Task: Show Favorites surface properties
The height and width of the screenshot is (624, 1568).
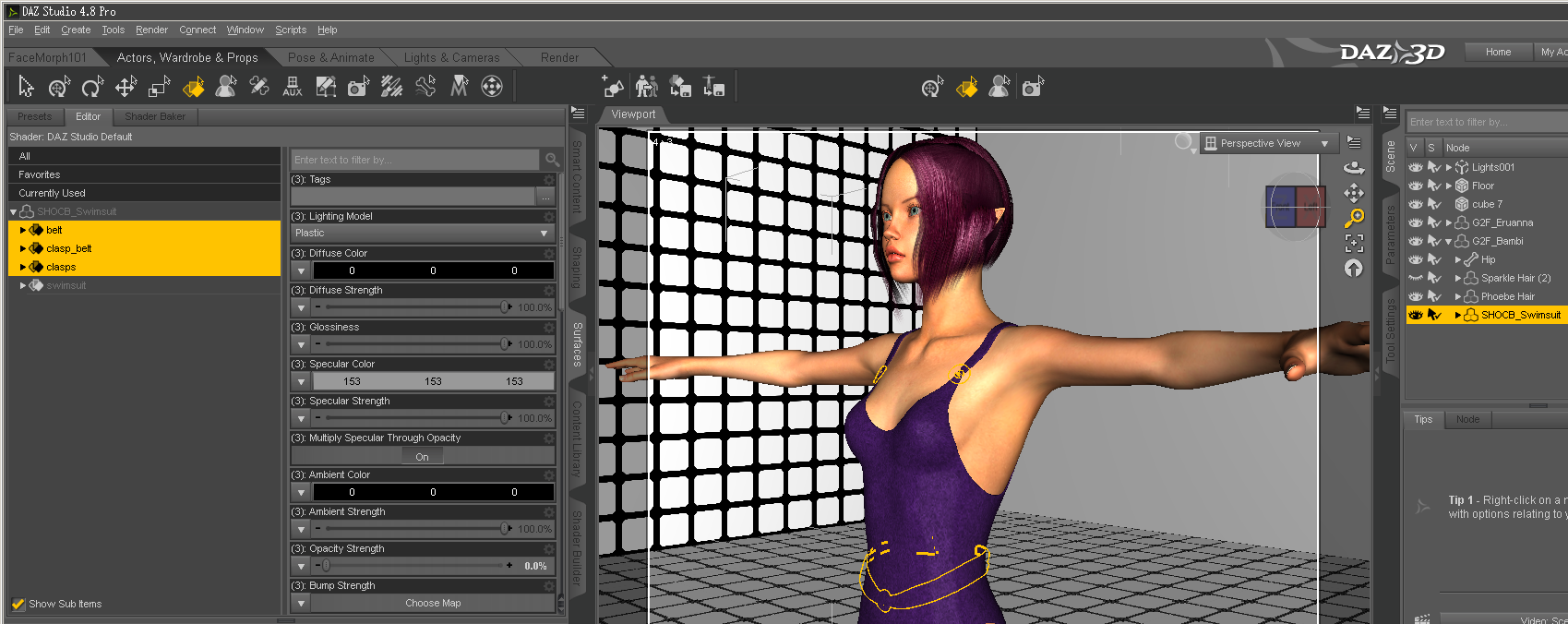Action: (144, 174)
